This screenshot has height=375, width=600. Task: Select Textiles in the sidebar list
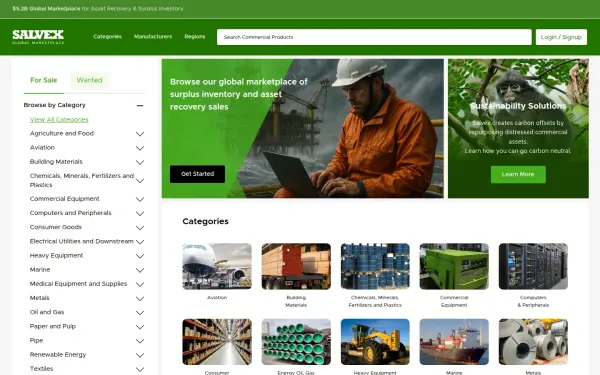tap(41, 368)
